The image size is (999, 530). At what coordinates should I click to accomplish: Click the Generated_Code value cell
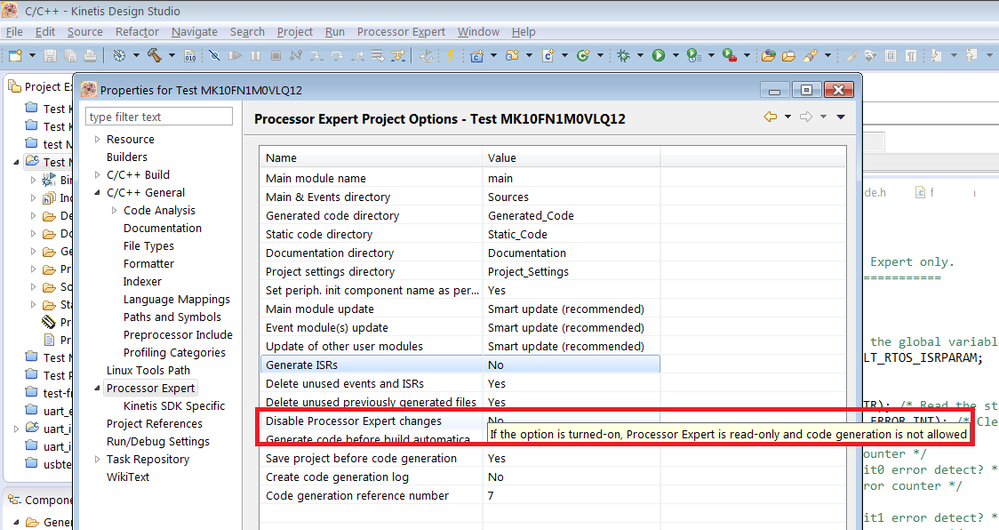pyautogui.click(x=531, y=216)
